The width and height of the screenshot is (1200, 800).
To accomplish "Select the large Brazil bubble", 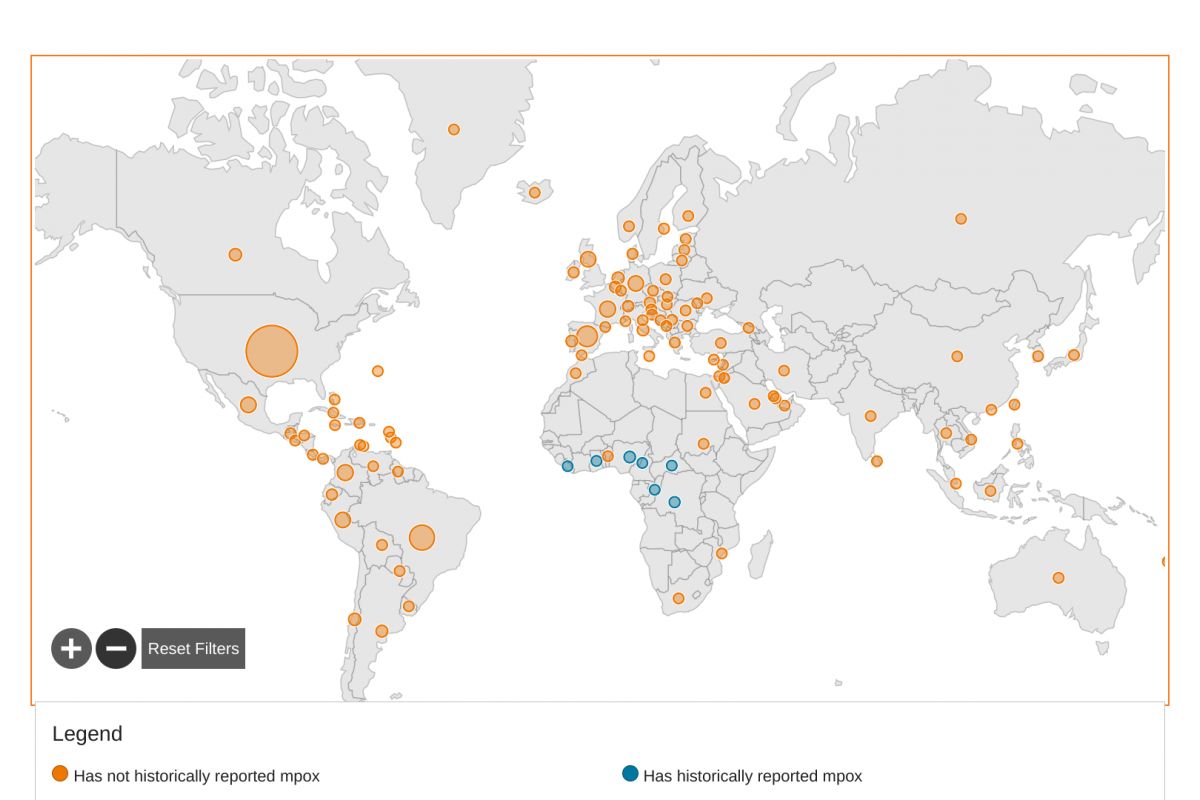I will click(422, 537).
